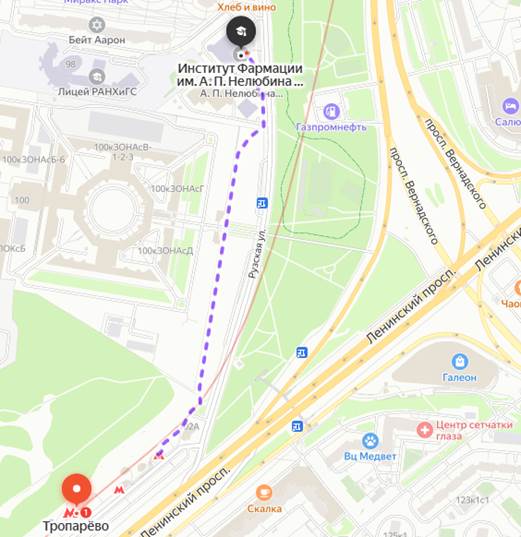Viewport: 521px width, 537px height.
Task: Click the Хлеб и вино place label
Action: 247,7
